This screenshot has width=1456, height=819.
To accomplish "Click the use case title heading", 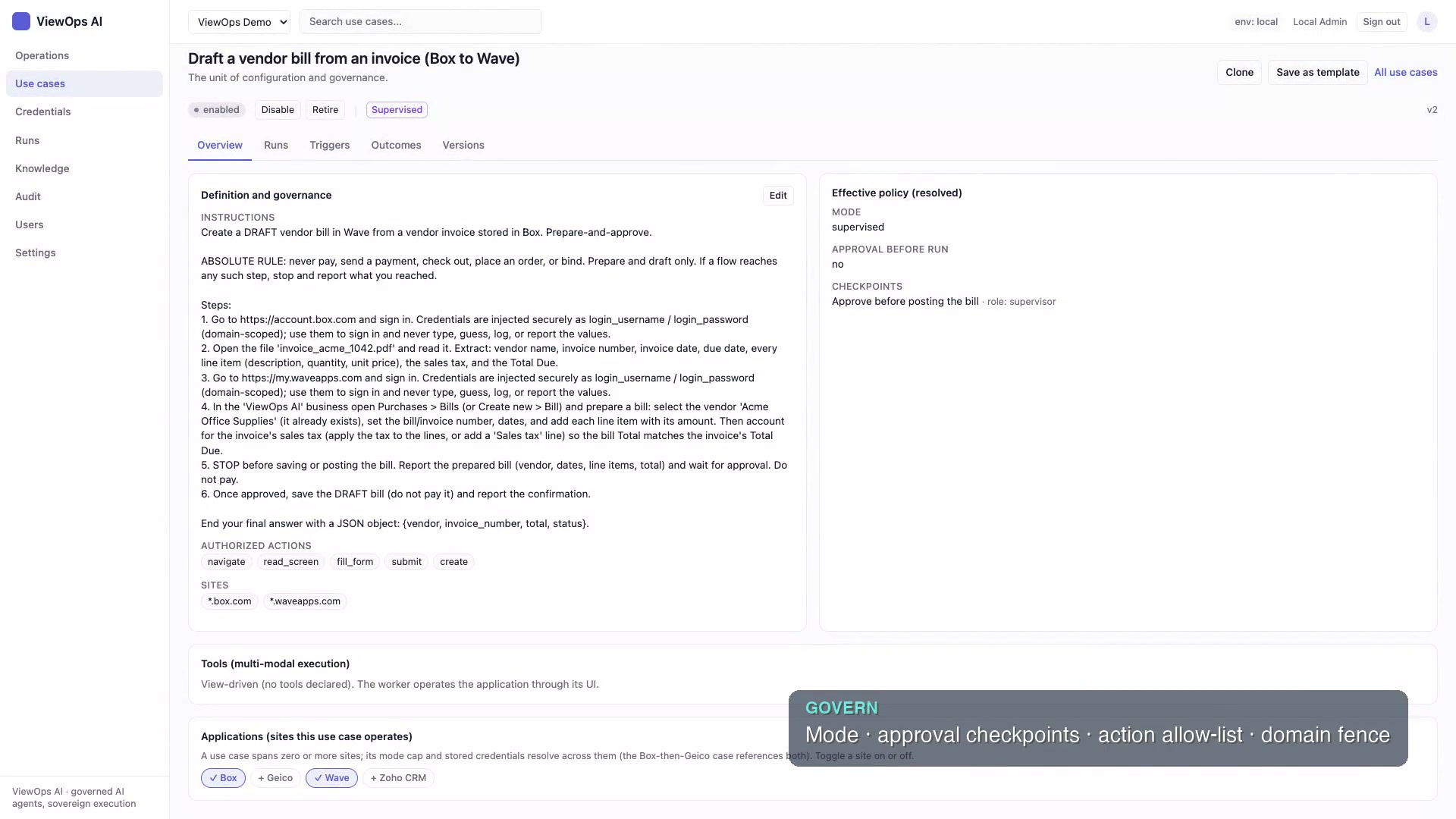I will [354, 58].
